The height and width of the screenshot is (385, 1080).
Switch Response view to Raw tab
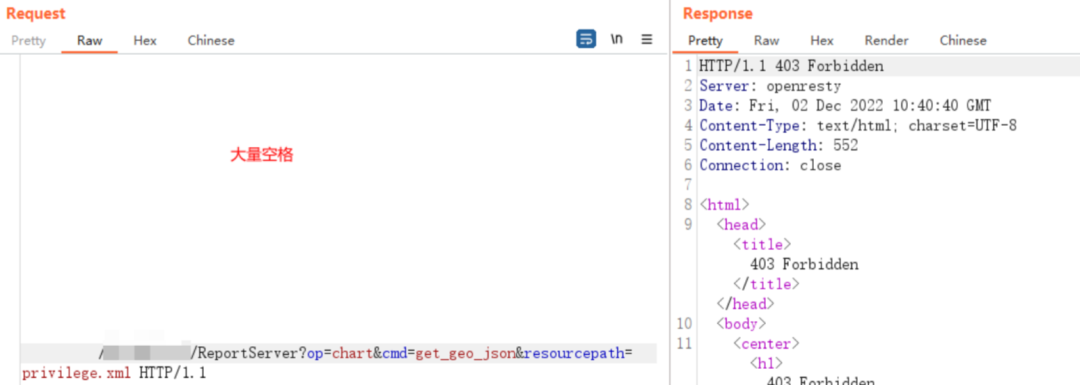point(767,41)
